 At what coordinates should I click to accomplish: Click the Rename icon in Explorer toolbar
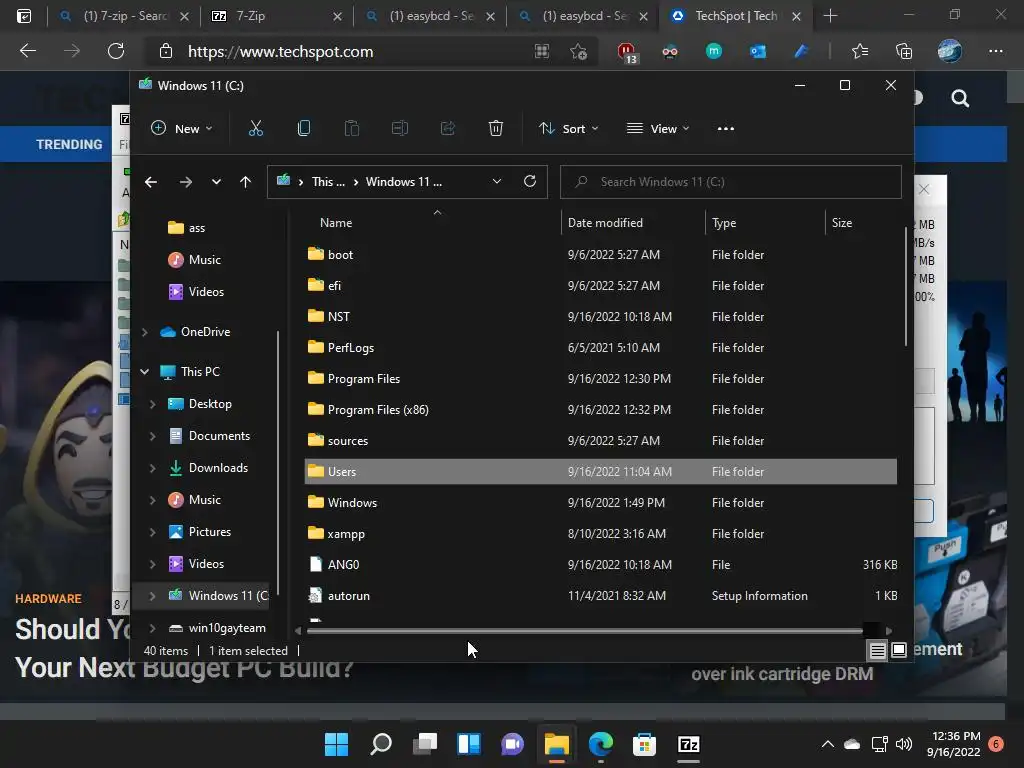coord(400,129)
